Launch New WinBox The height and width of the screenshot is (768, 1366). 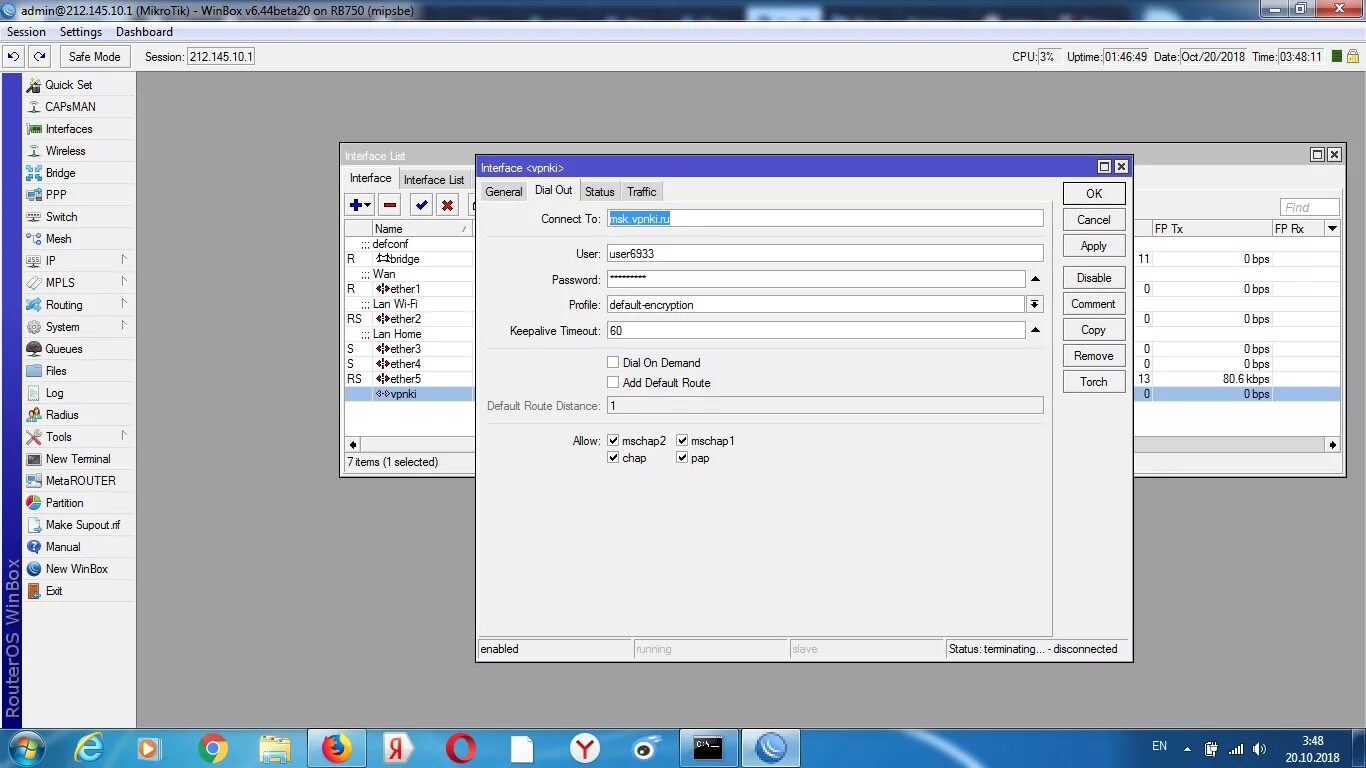(x=76, y=569)
